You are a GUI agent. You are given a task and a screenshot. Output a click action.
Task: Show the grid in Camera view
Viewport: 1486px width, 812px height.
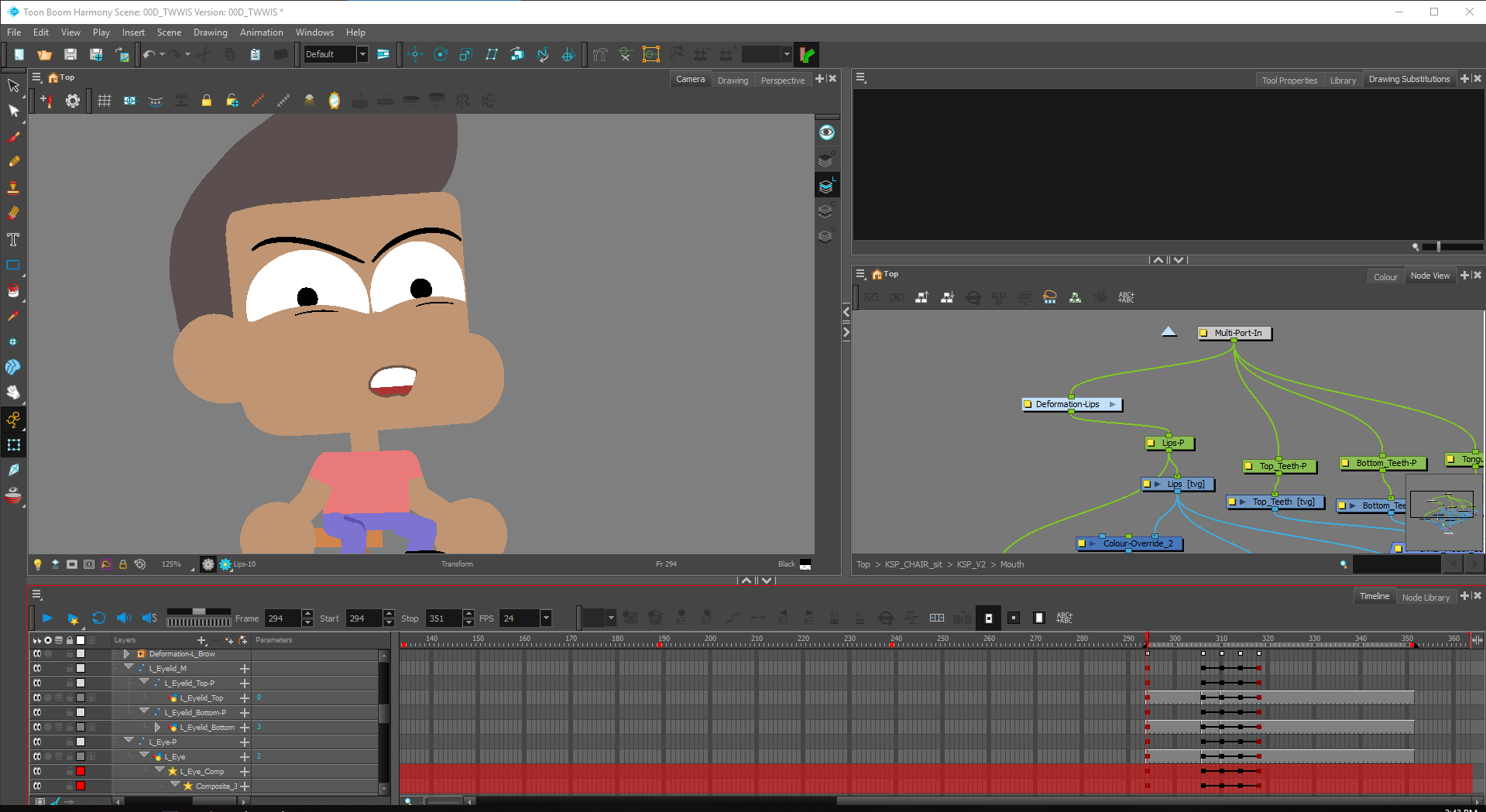(x=105, y=101)
